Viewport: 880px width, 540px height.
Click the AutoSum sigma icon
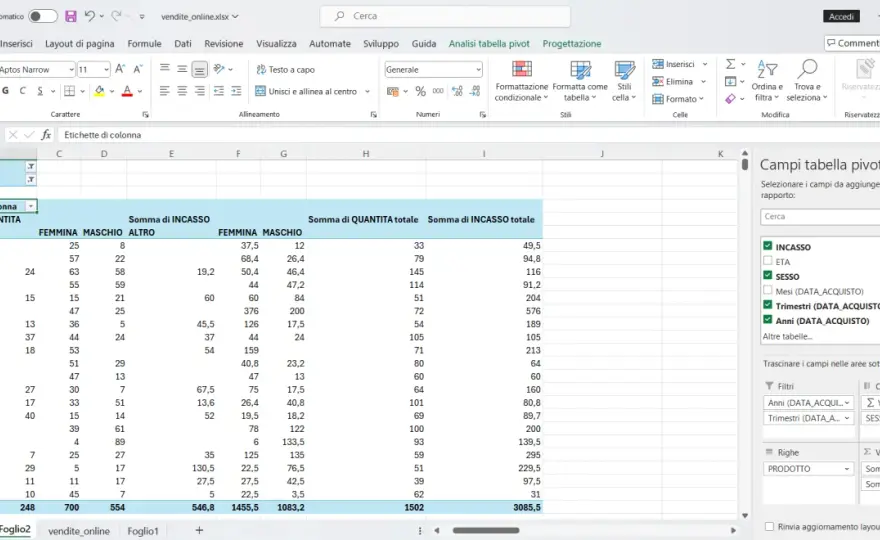(x=730, y=64)
